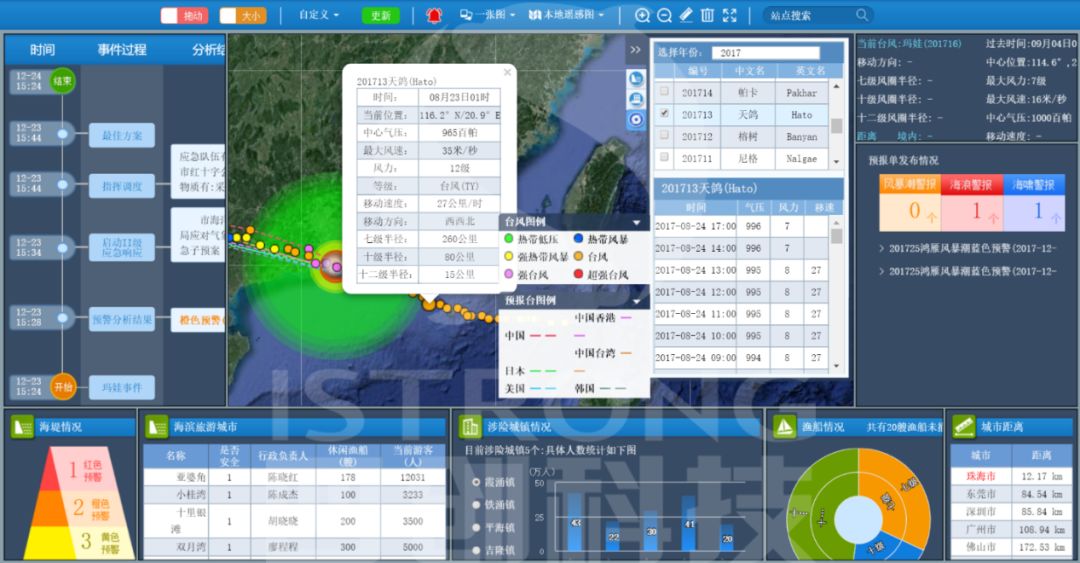The image size is (1080, 563).
Task: Zoom in with the magnifier plus icon
Action: coord(642,15)
